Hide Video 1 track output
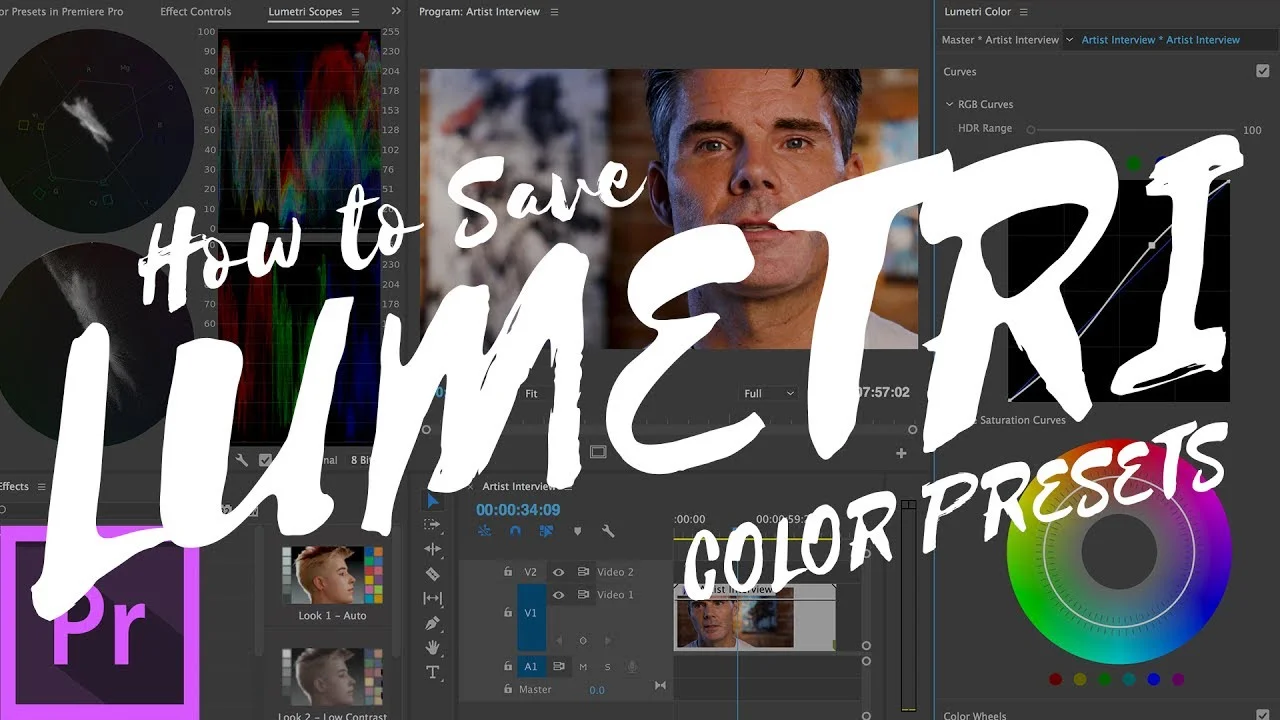This screenshot has height=720, width=1280. pyautogui.click(x=559, y=594)
